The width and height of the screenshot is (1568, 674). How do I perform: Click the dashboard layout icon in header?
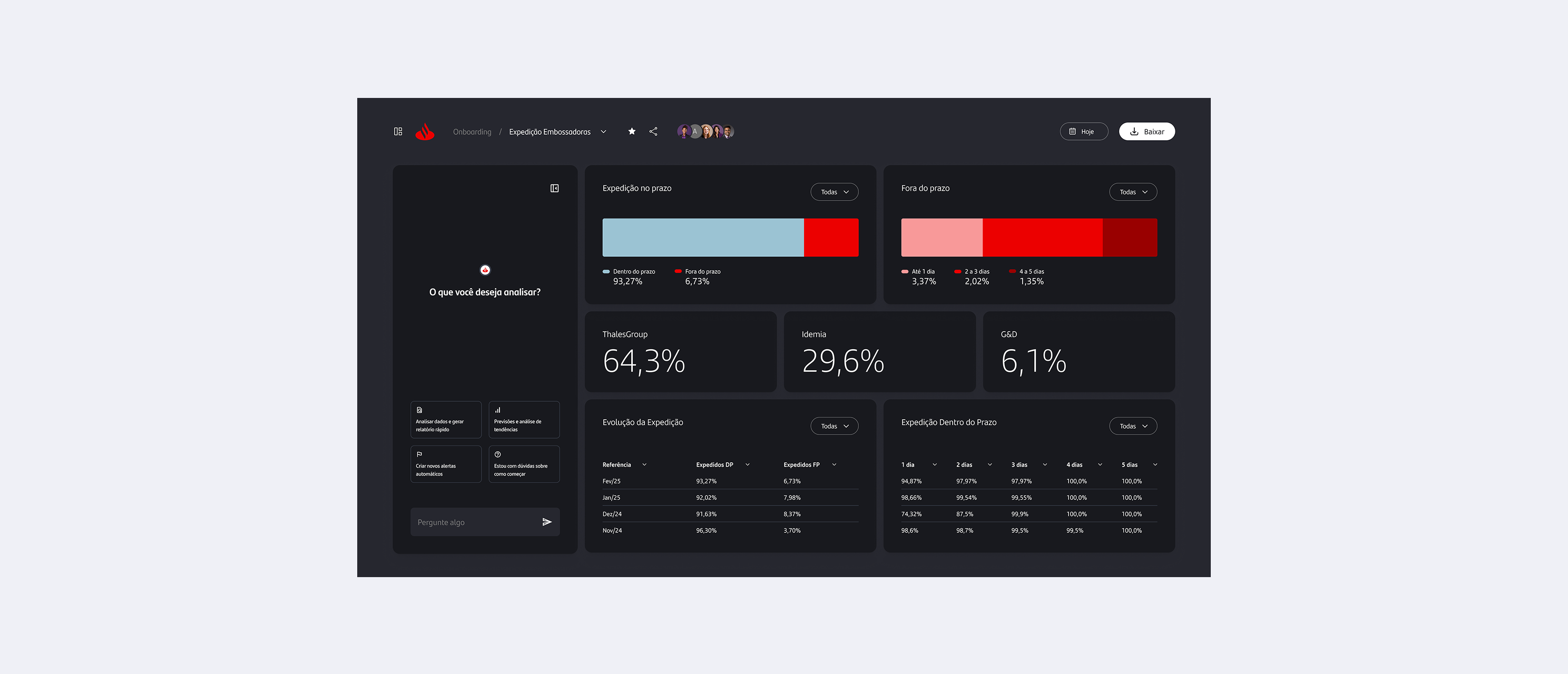tap(398, 132)
